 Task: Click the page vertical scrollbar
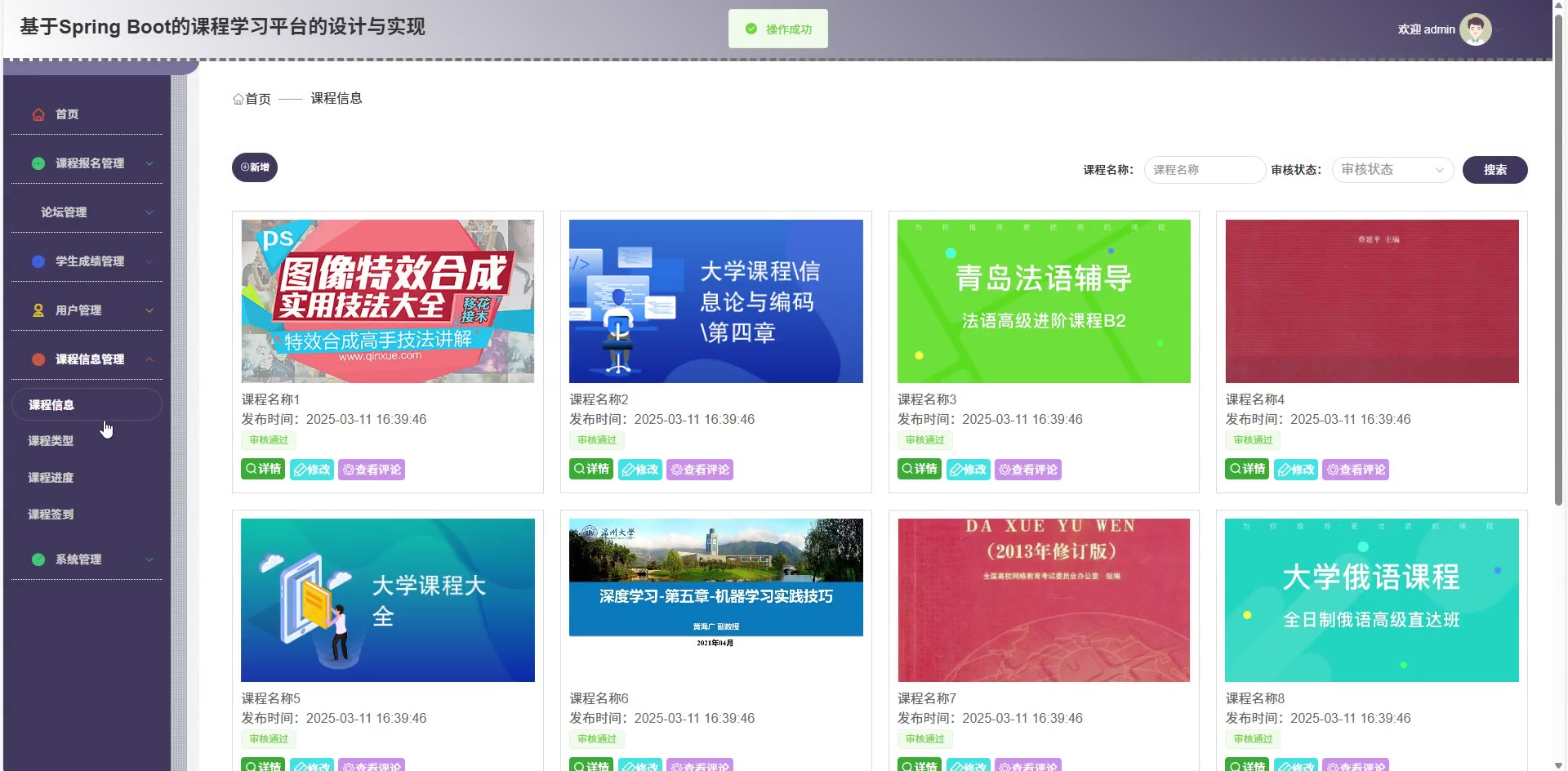(x=1558, y=261)
